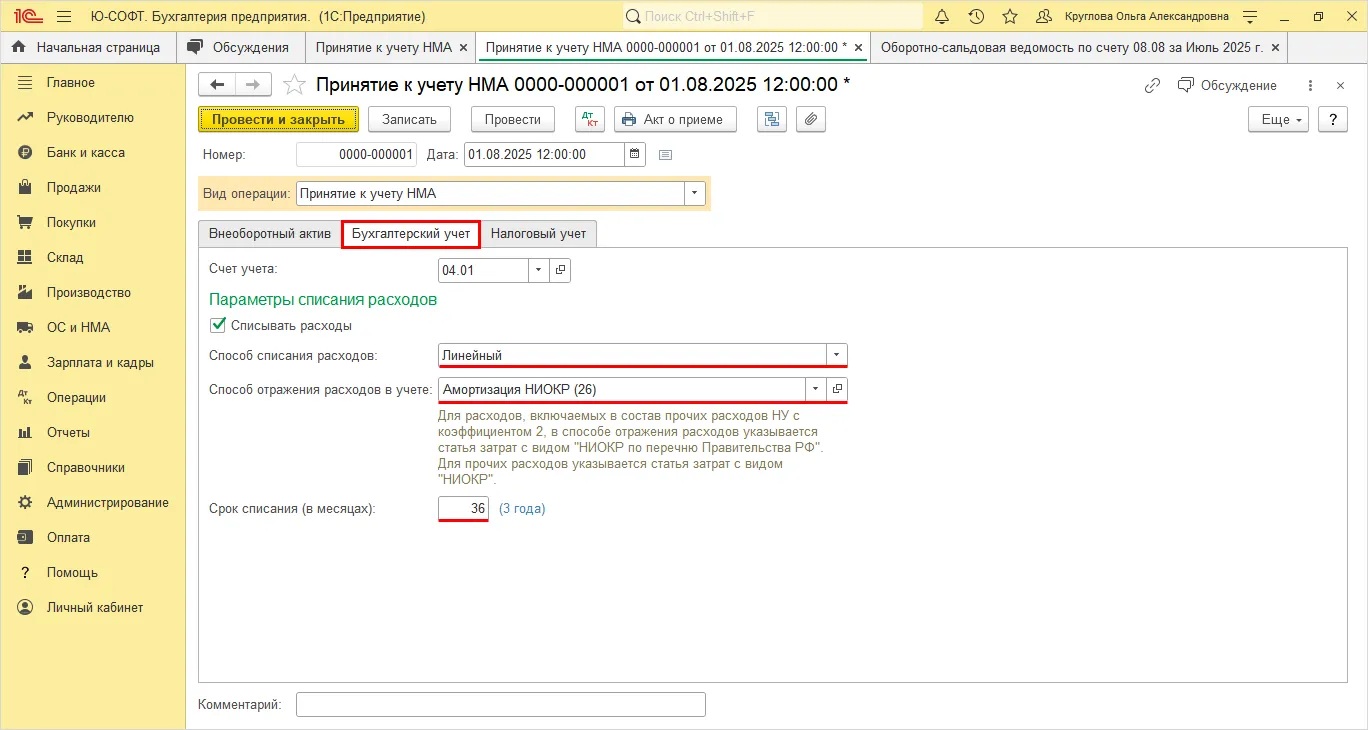The width and height of the screenshot is (1368, 730).
Task: Open Оборотно-сальдовая ведомость tab
Action: pyautogui.click(x=1072, y=47)
